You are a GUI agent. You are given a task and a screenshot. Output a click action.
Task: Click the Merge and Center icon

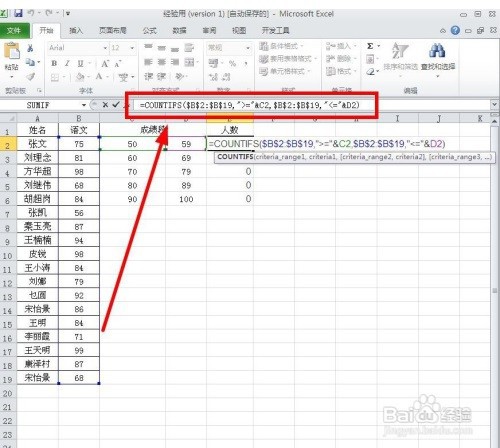pos(189,62)
